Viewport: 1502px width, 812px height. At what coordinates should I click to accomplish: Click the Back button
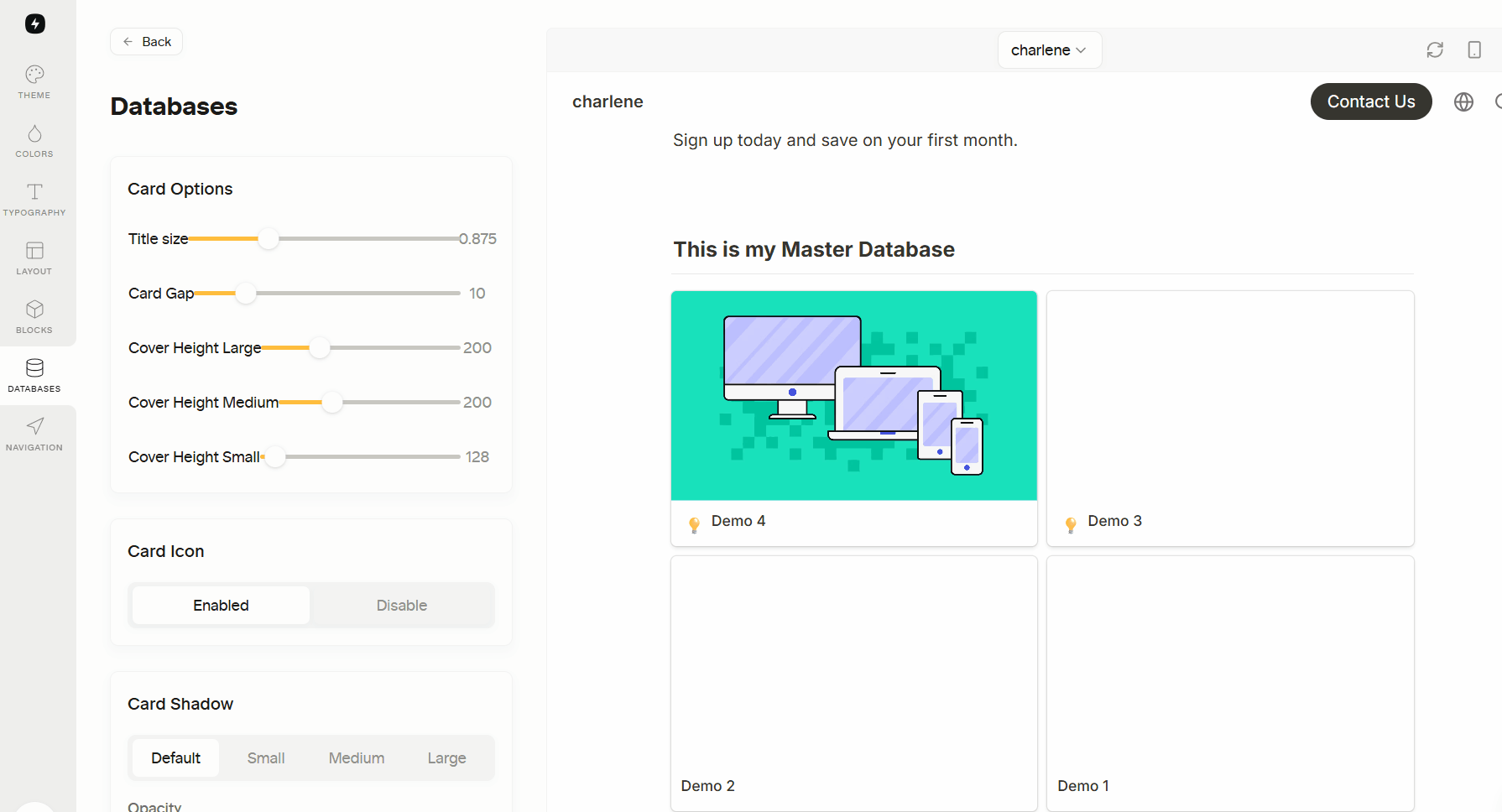click(147, 42)
